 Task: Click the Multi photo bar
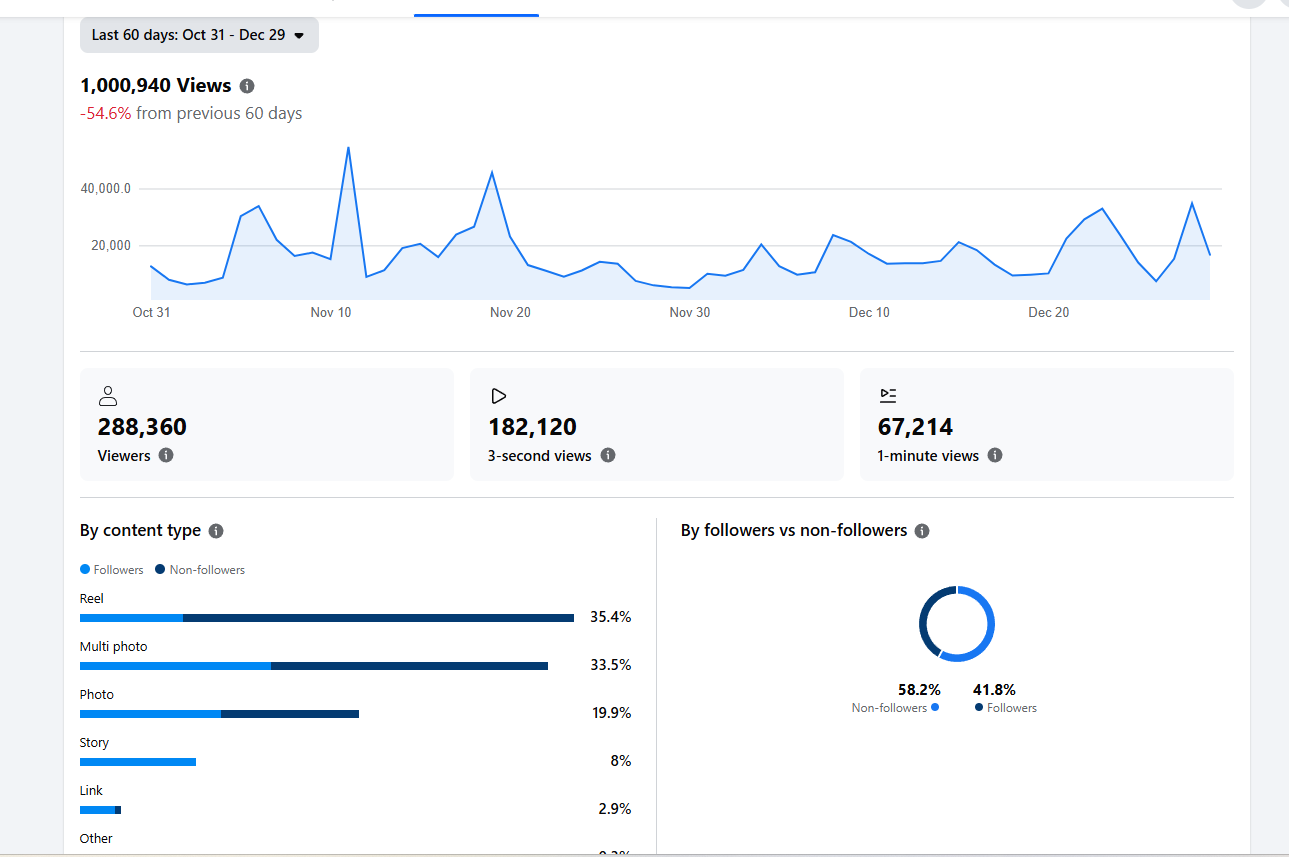pyautogui.click(x=313, y=666)
